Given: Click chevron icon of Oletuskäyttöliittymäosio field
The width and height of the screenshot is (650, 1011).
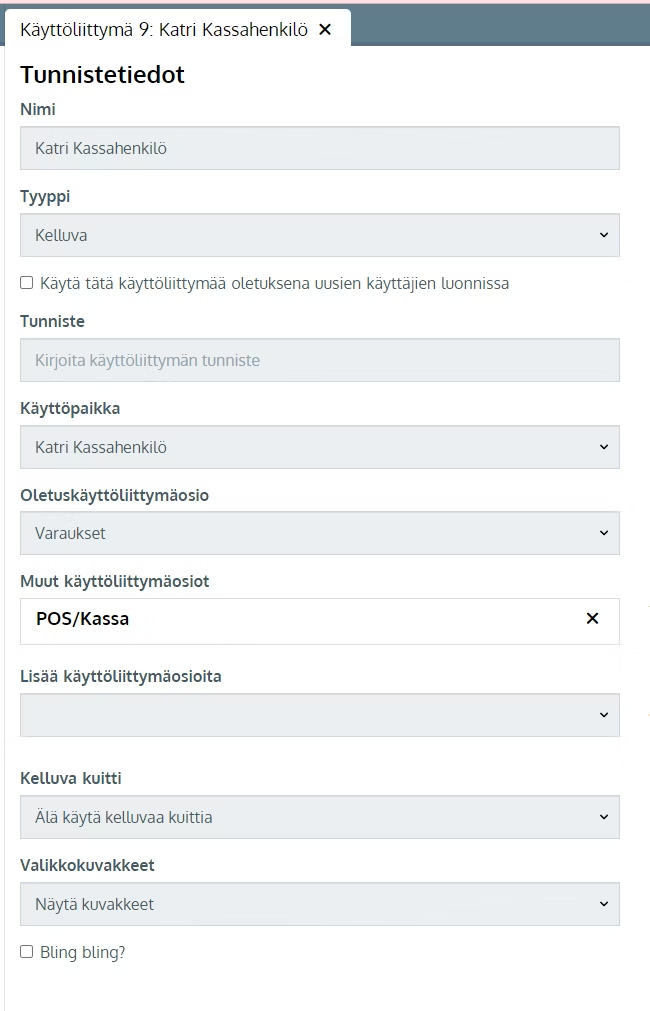Looking at the screenshot, I should coord(604,533).
